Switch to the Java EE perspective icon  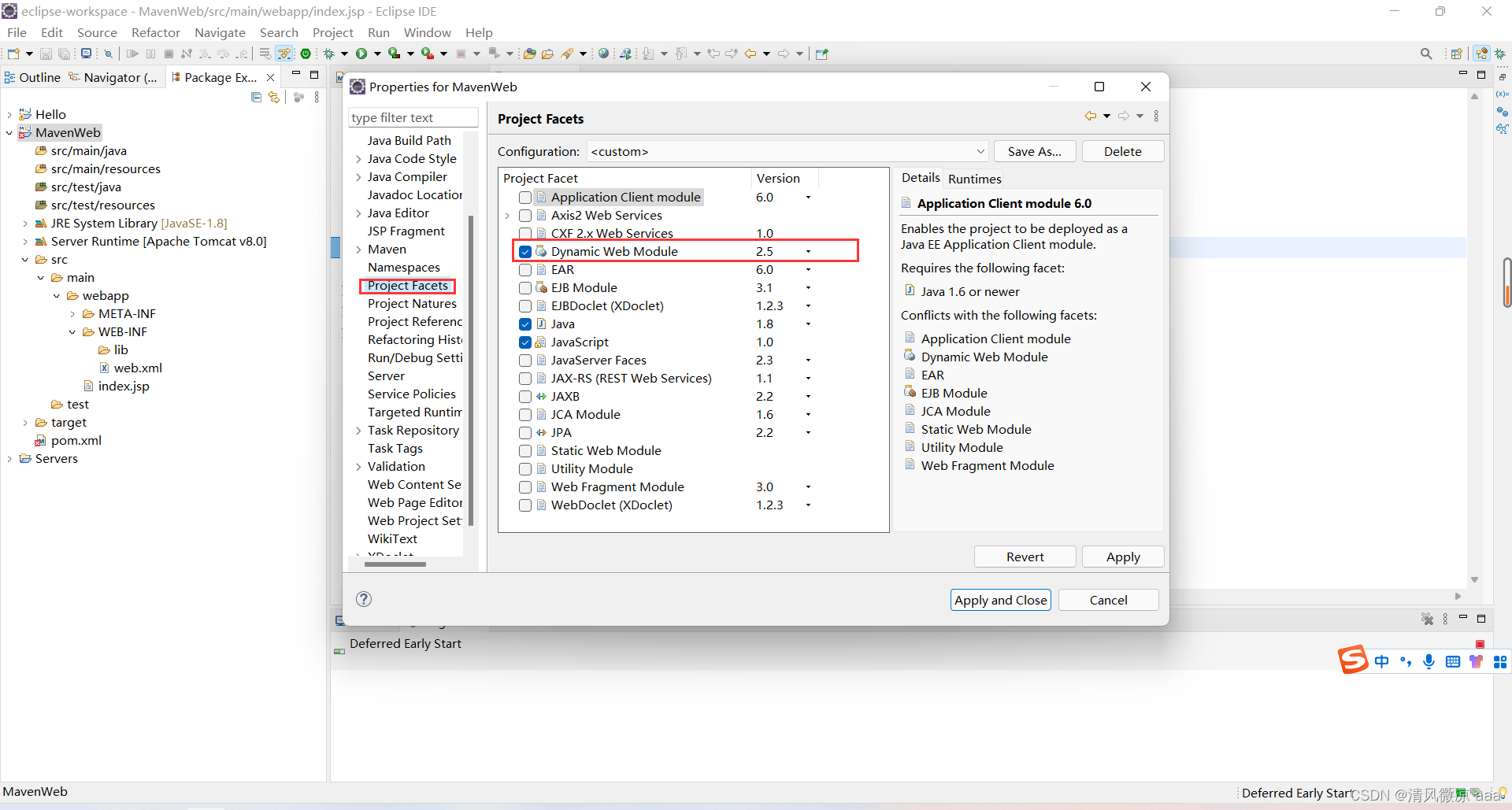point(1483,54)
